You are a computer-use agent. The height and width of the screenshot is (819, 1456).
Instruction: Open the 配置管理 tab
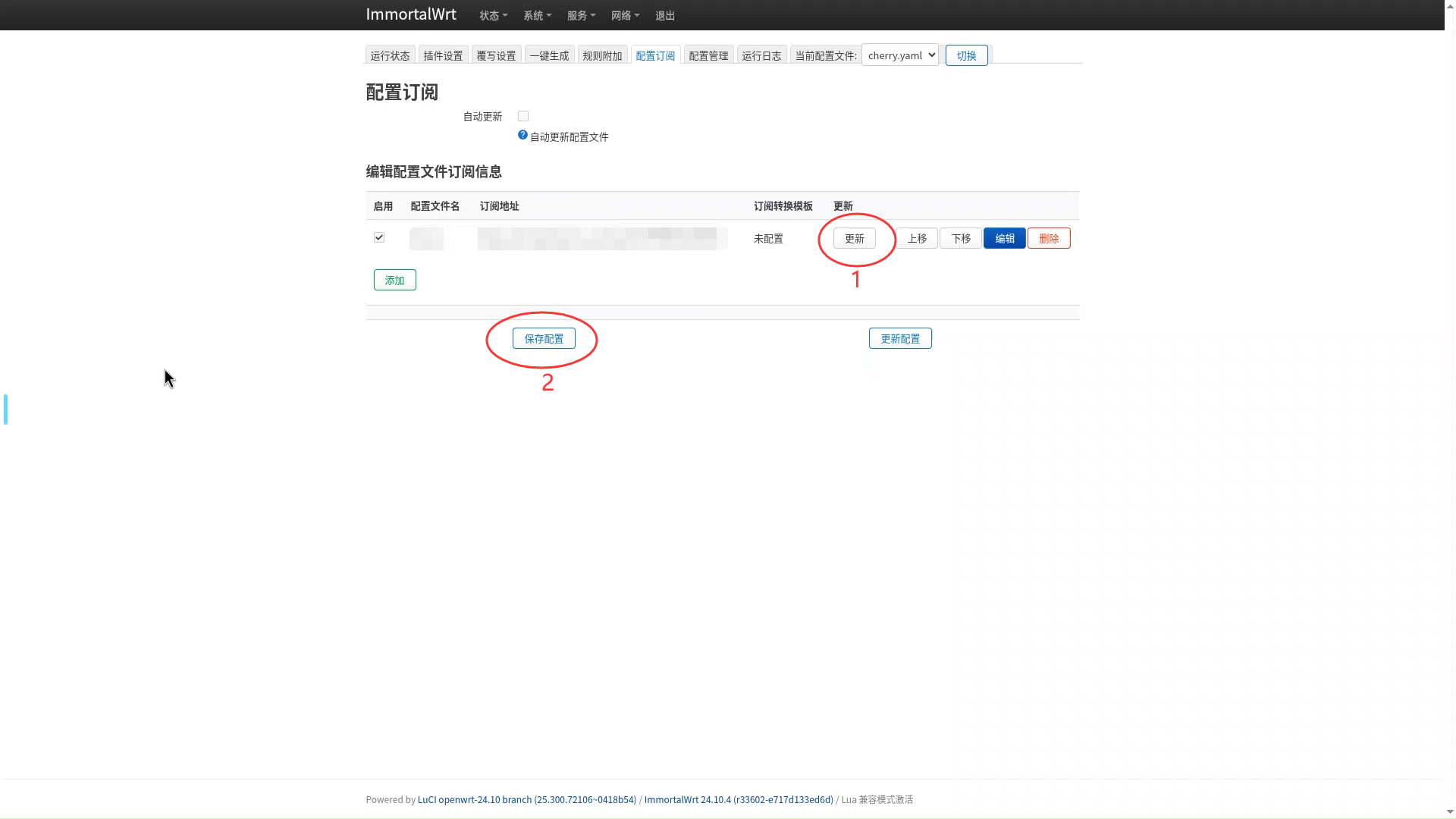708,55
